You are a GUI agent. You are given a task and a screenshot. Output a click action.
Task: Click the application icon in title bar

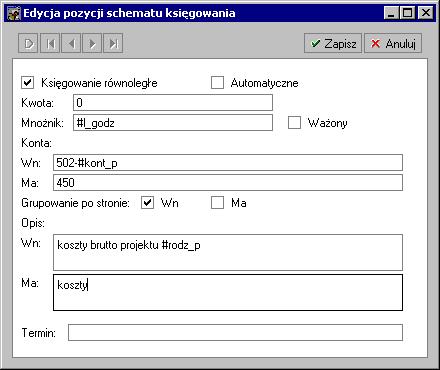coord(14,13)
